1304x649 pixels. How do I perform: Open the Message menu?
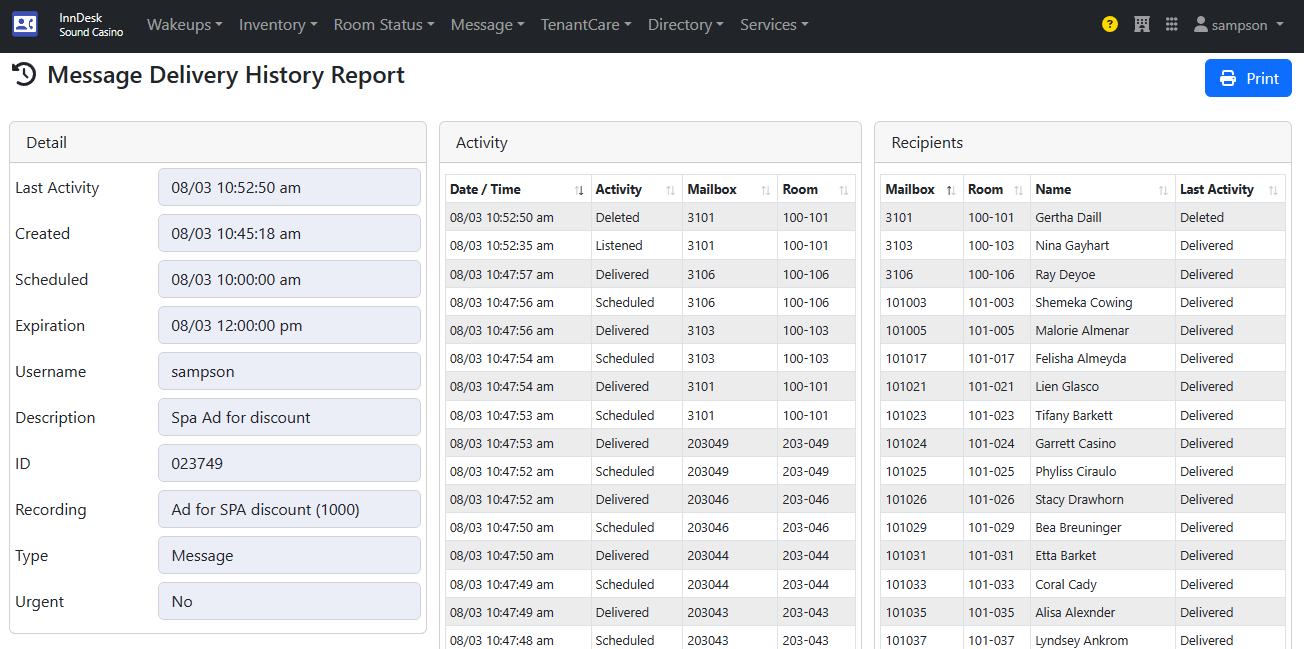(x=487, y=25)
